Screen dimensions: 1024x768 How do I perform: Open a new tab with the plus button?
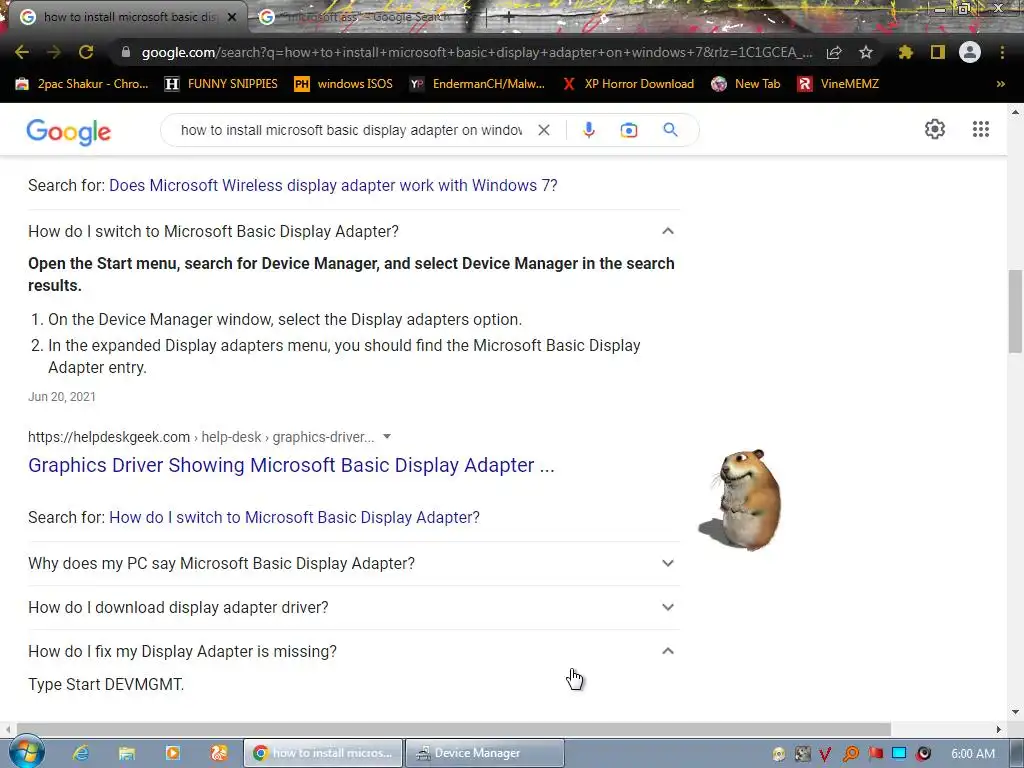[x=508, y=17]
